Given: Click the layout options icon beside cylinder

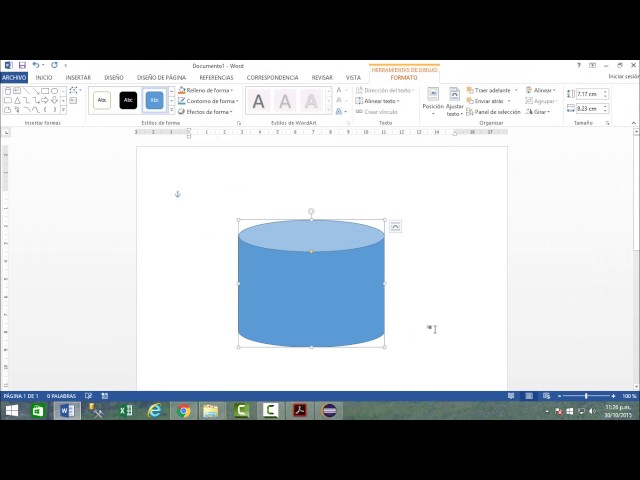Looking at the screenshot, I should tap(395, 227).
